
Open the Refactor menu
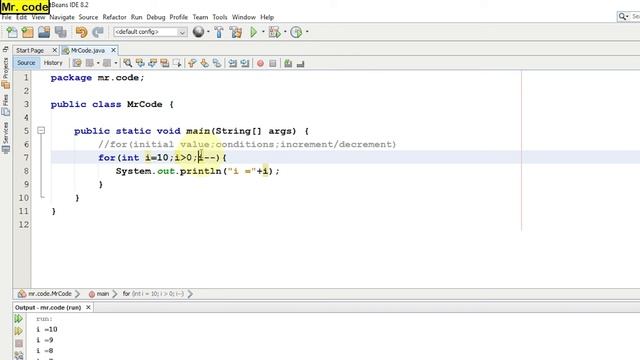[114, 17]
